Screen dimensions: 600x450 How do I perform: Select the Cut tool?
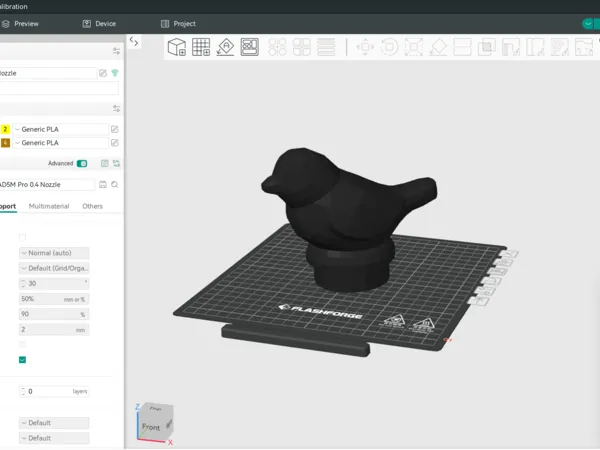(x=462, y=47)
